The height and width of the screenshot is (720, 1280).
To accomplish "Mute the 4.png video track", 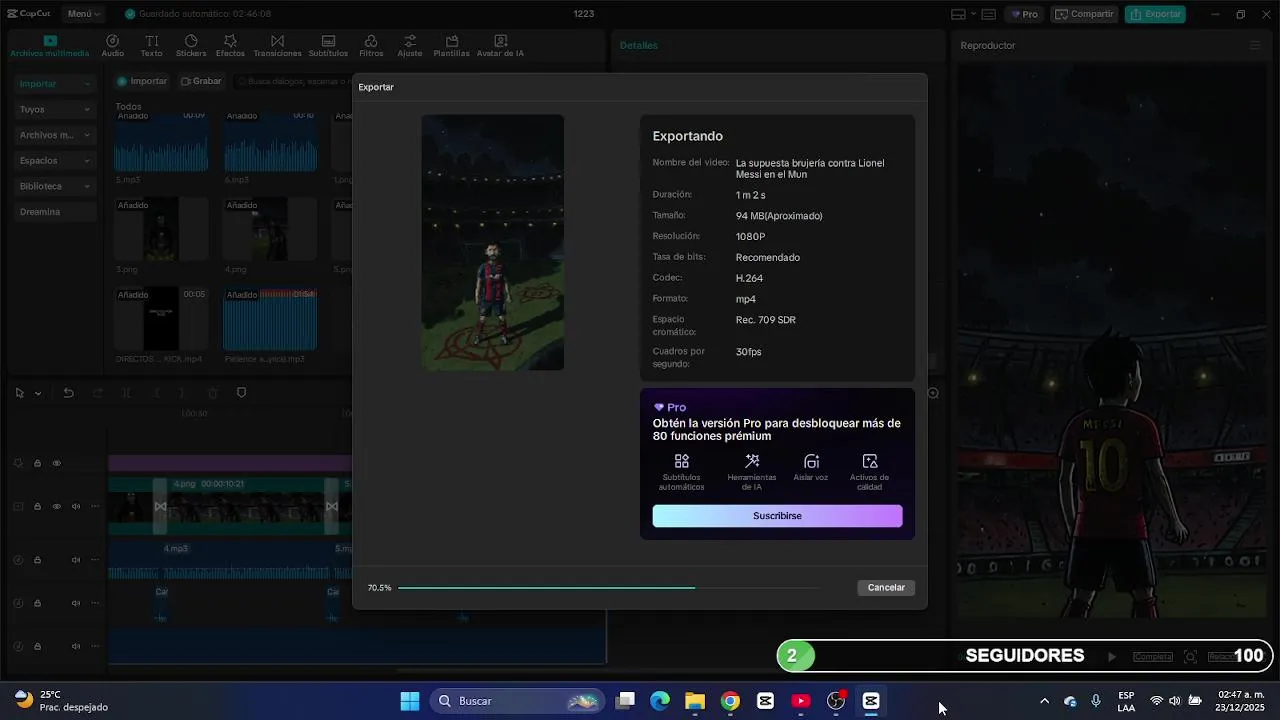I will pyautogui.click(x=75, y=506).
